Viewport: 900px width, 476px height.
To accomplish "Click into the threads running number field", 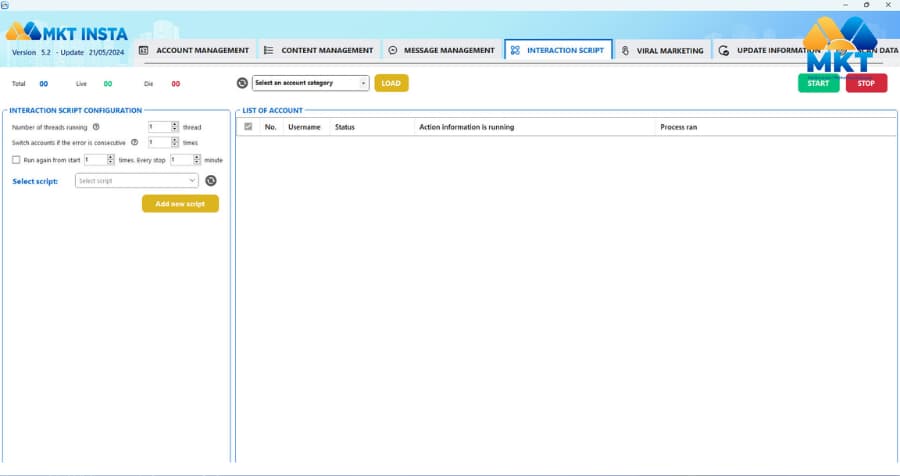I will 160,127.
